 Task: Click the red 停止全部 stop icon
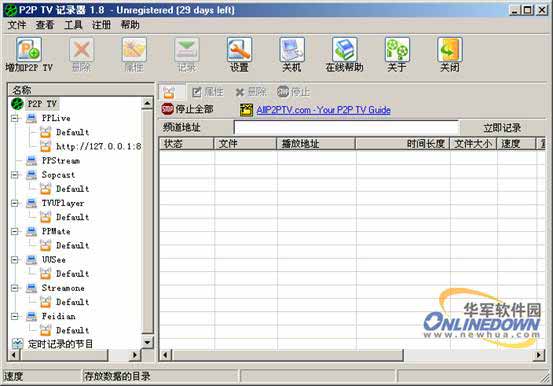[x=168, y=109]
